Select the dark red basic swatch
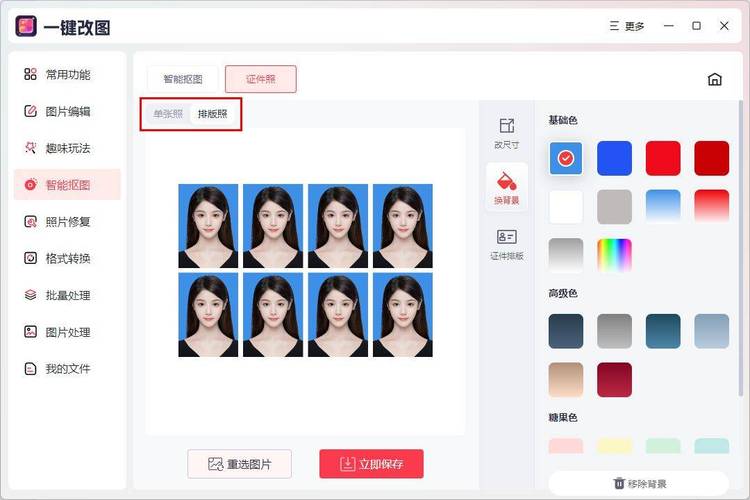This screenshot has width=750, height=500. pyautogui.click(x=712, y=158)
